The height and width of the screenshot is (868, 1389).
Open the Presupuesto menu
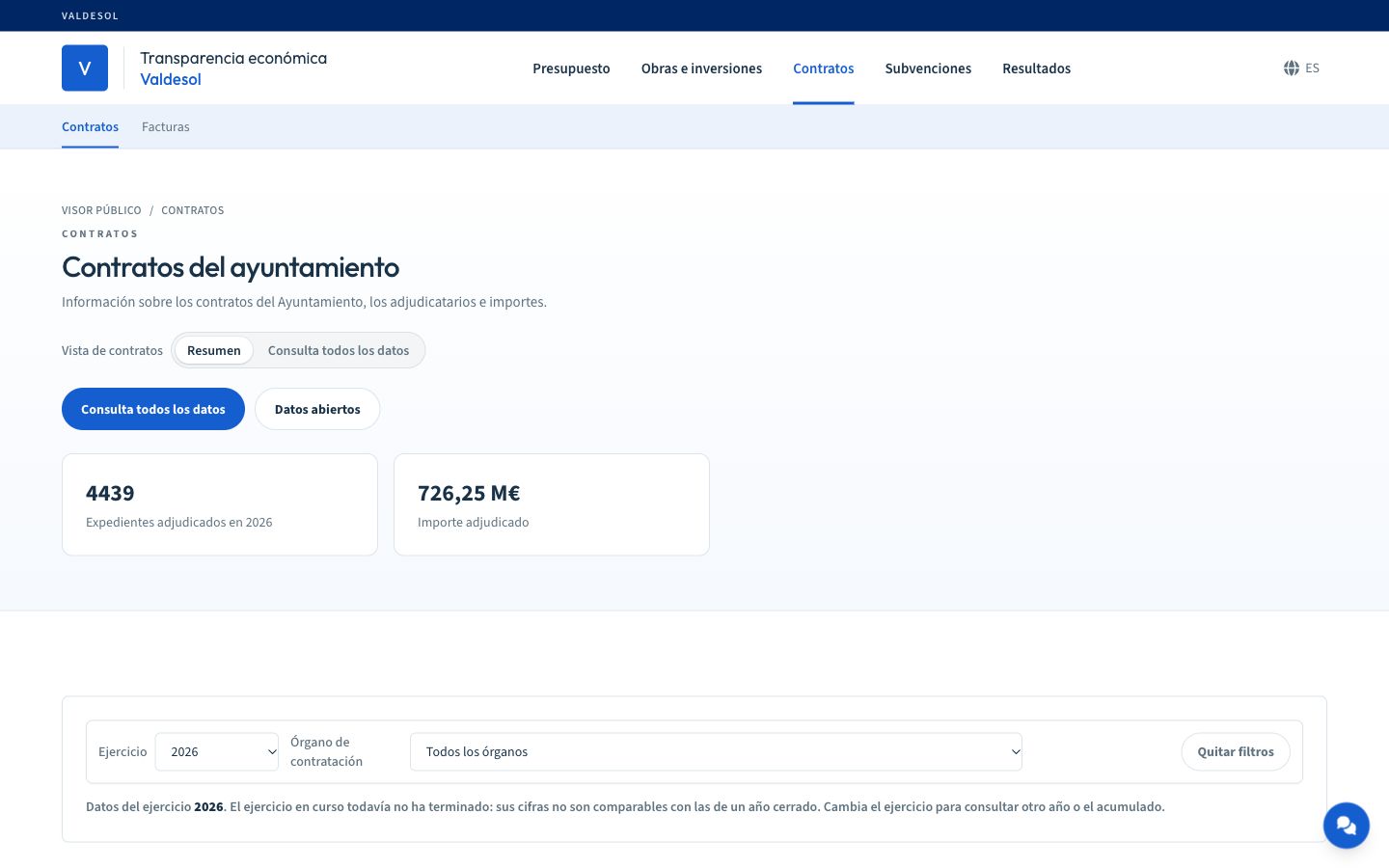pyautogui.click(x=571, y=68)
